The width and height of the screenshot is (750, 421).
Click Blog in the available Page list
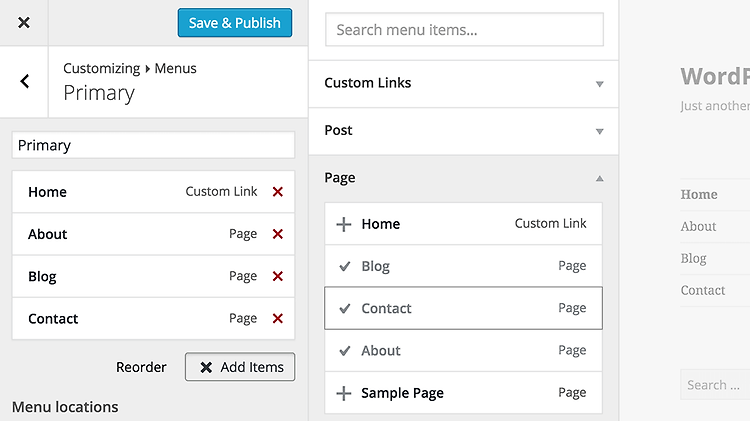(x=463, y=266)
